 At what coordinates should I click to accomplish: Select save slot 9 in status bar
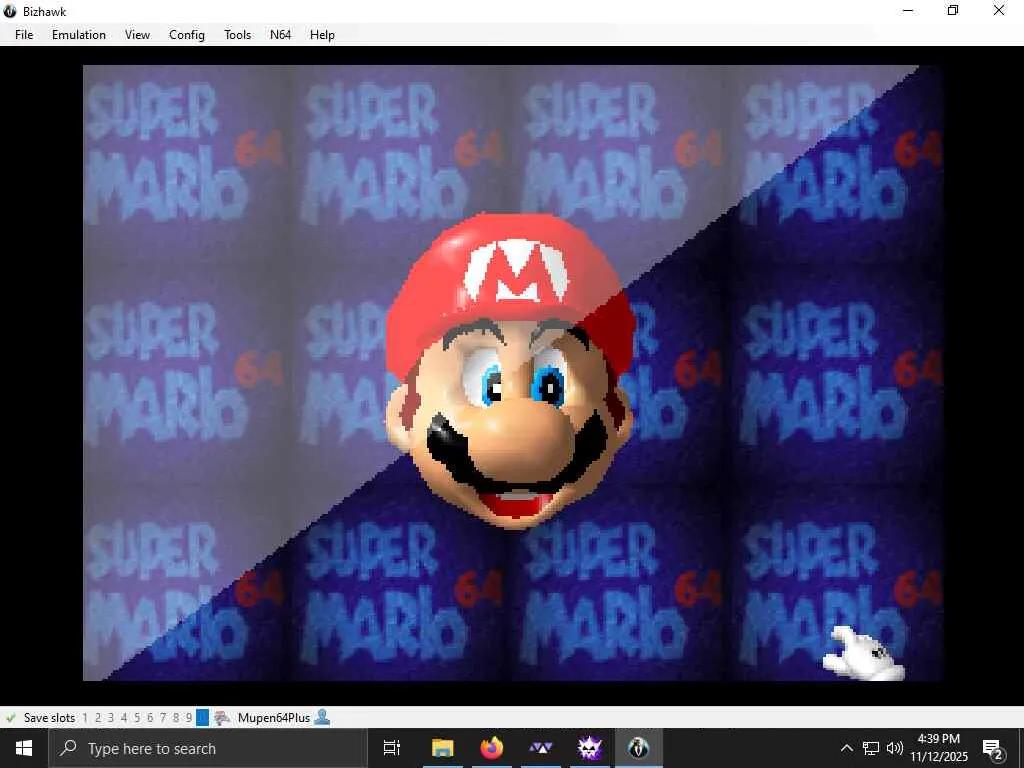[x=189, y=718]
